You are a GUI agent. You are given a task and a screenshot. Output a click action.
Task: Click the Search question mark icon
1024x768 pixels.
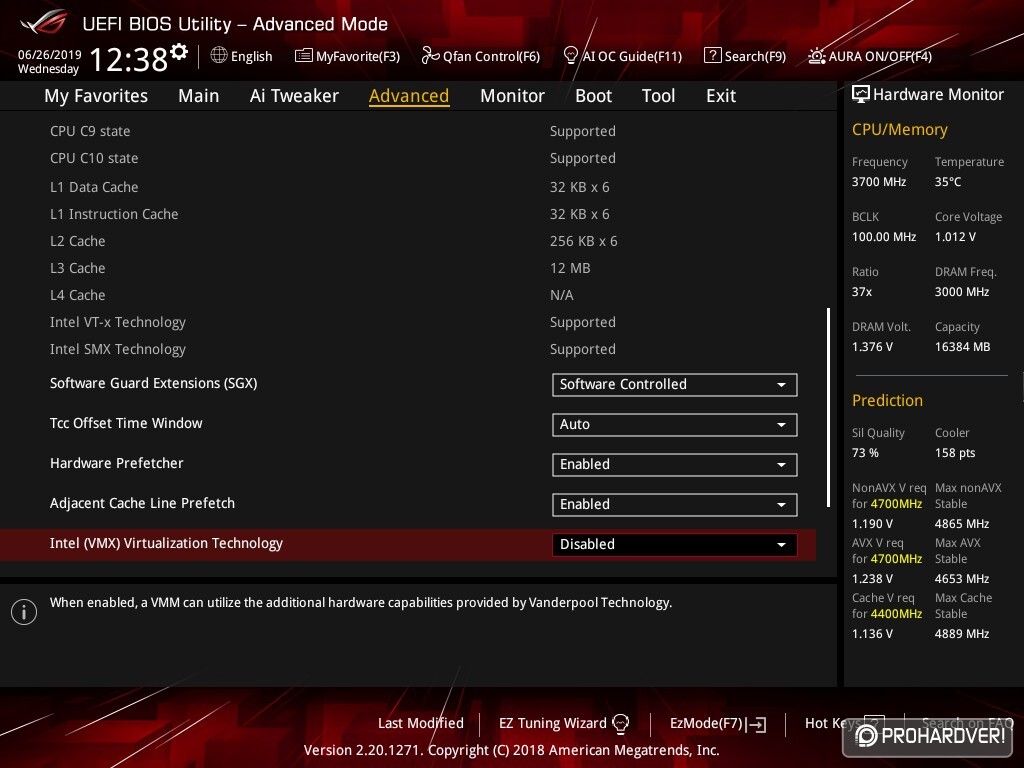pyautogui.click(x=712, y=56)
